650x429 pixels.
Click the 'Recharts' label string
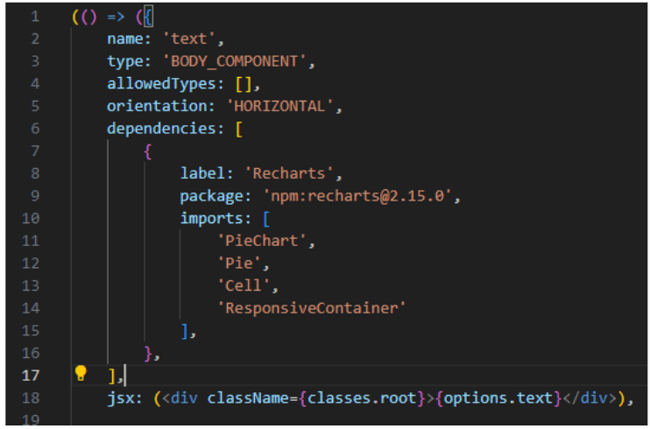pyautogui.click(x=289, y=174)
